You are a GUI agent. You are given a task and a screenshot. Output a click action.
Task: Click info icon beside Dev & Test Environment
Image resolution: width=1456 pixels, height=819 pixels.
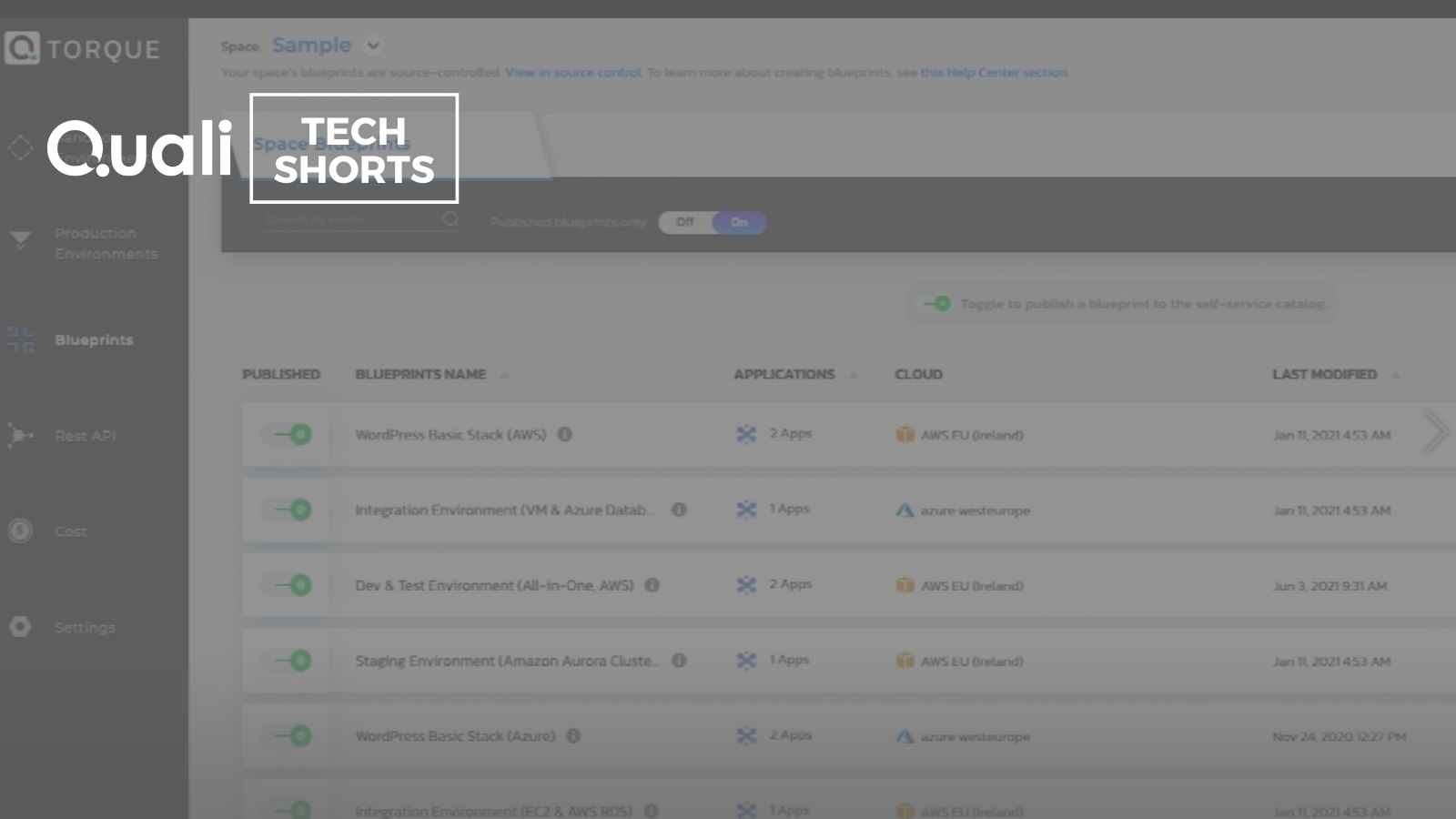pos(652,585)
